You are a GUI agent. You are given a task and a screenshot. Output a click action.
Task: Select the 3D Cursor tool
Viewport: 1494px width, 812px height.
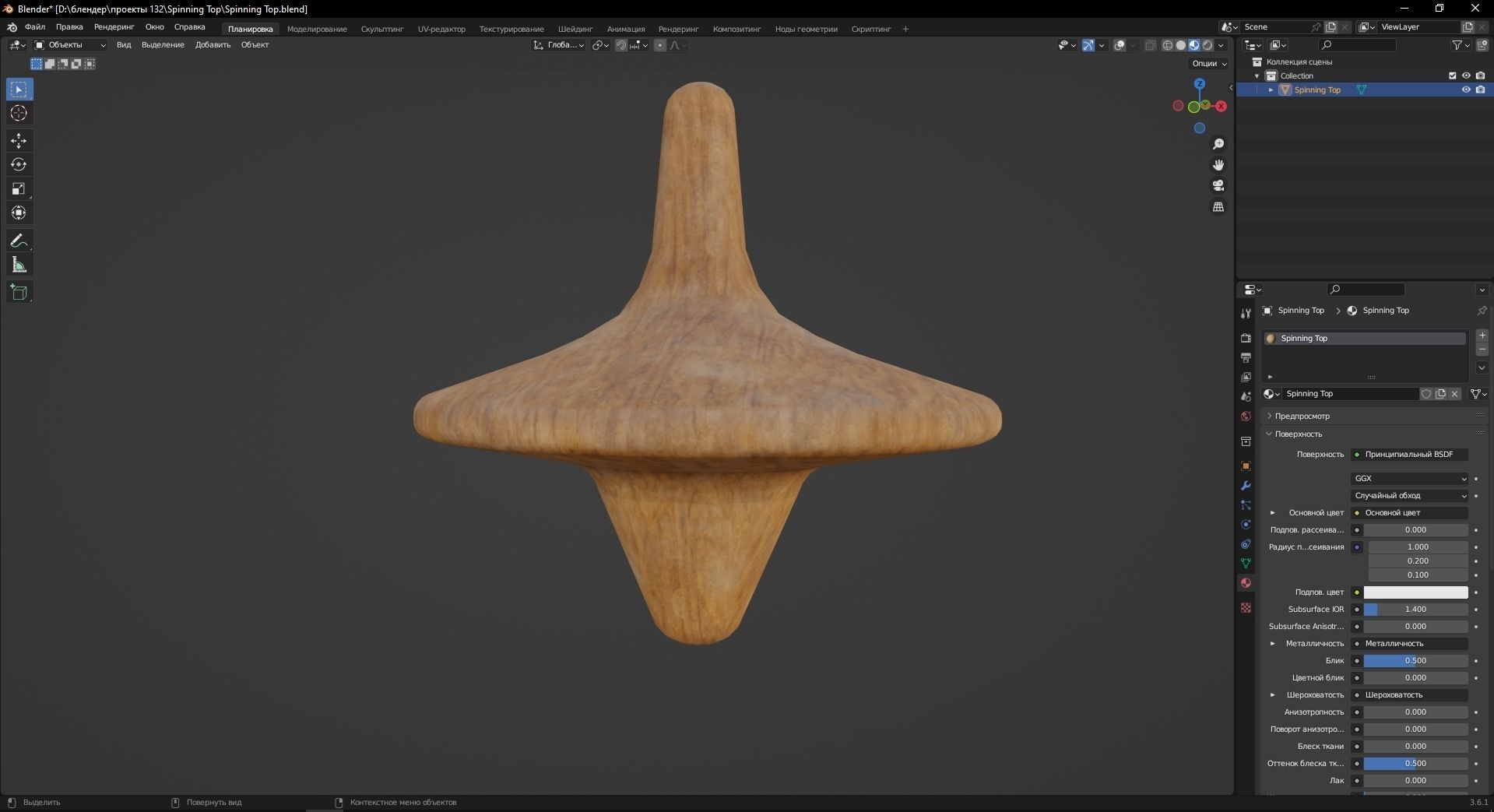[x=18, y=114]
